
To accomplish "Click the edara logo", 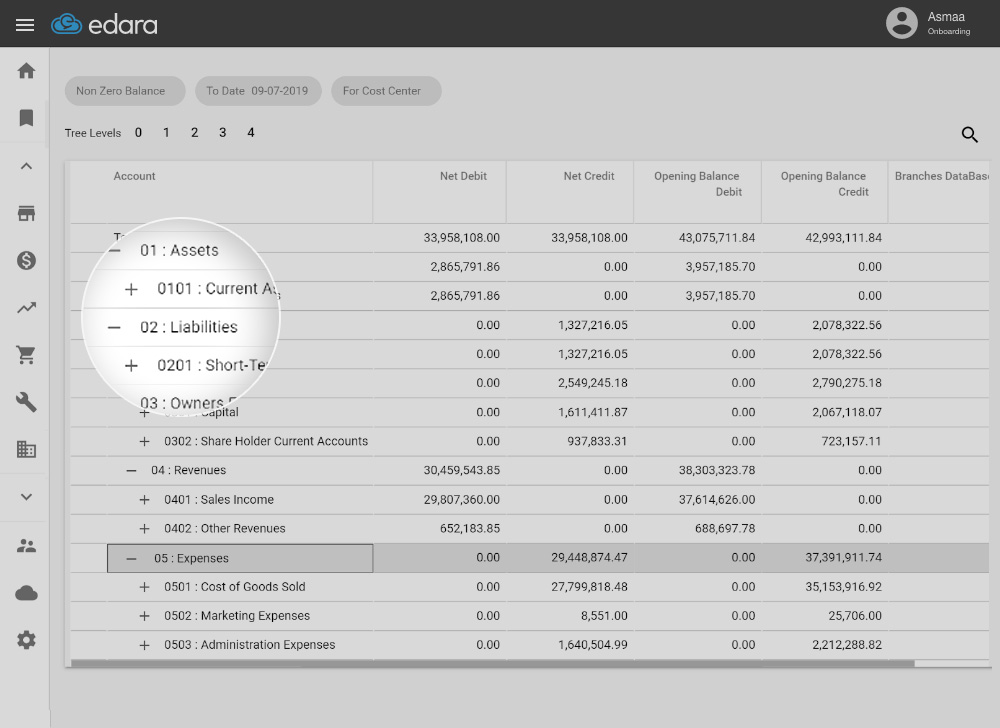I will pos(104,25).
